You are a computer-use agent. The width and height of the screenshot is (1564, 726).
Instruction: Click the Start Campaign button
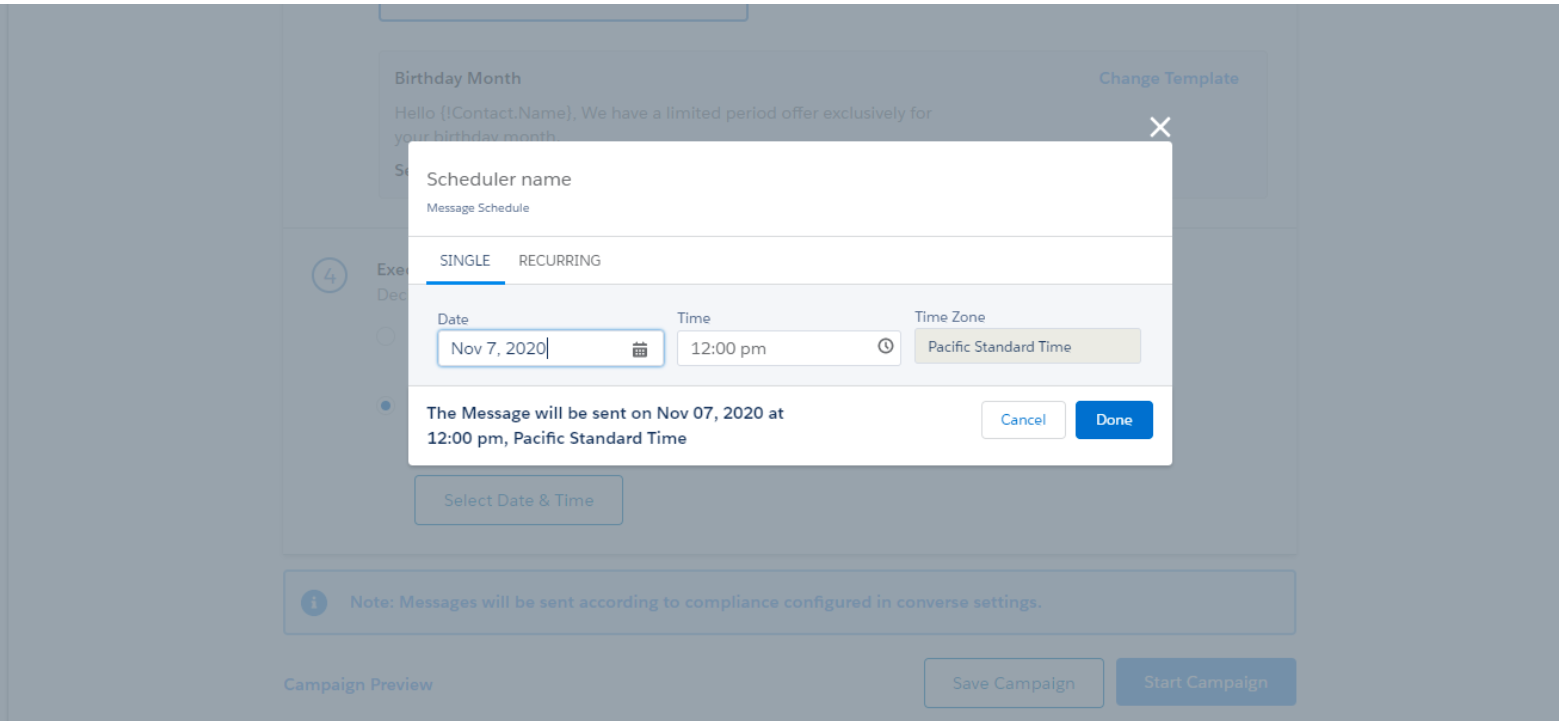point(1205,681)
